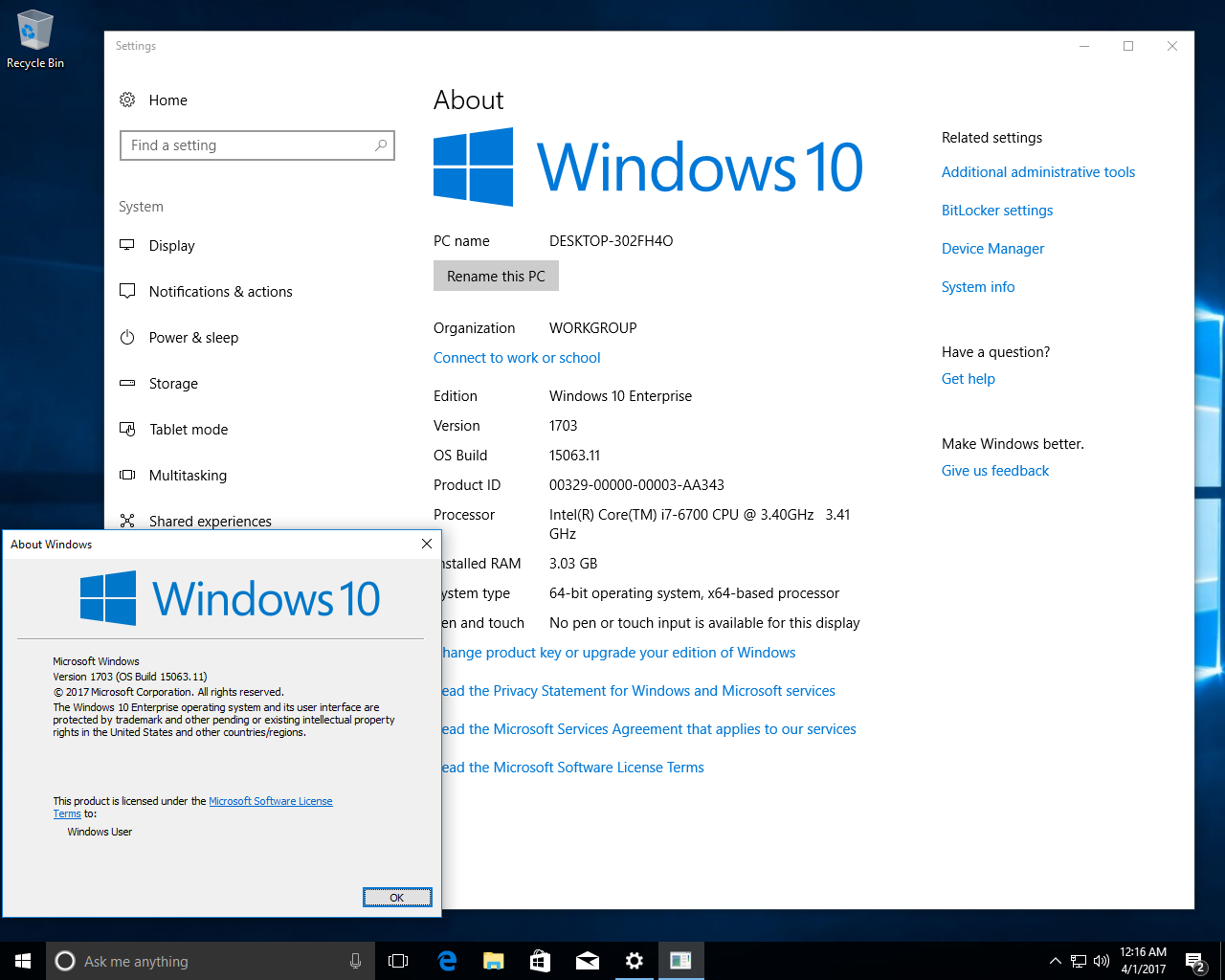Close the About Windows dialog
The height and width of the screenshot is (980, 1225).
pos(427,544)
